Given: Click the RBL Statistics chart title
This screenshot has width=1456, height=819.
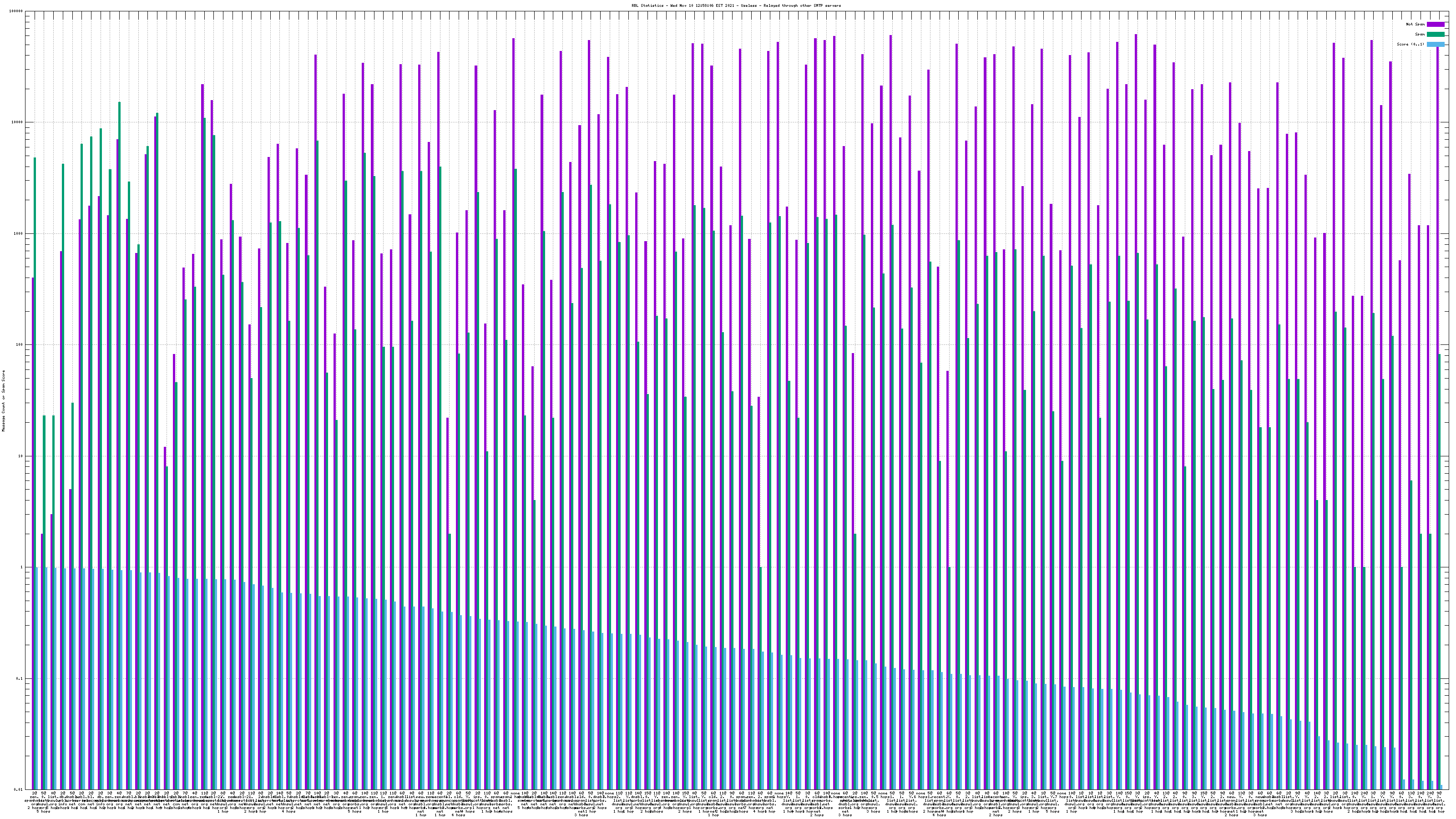Looking at the screenshot, I should point(736,5).
